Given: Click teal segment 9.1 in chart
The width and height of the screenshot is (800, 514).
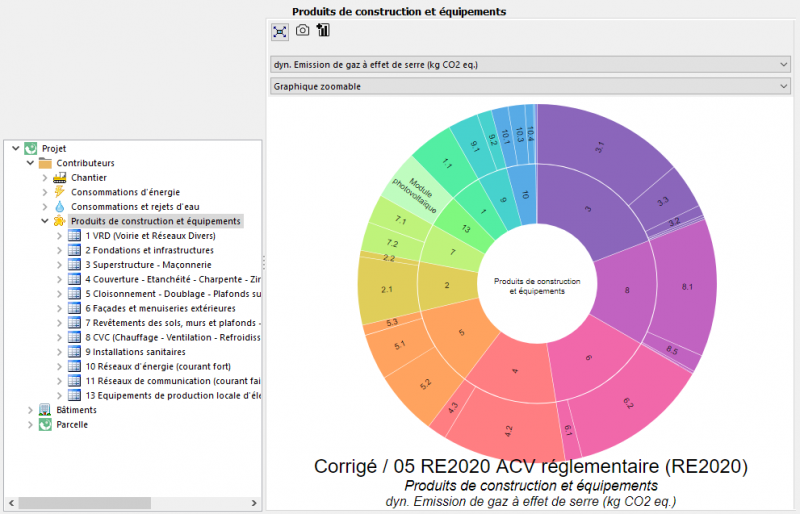Looking at the screenshot, I should pyautogui.click(x=474, y=147).
